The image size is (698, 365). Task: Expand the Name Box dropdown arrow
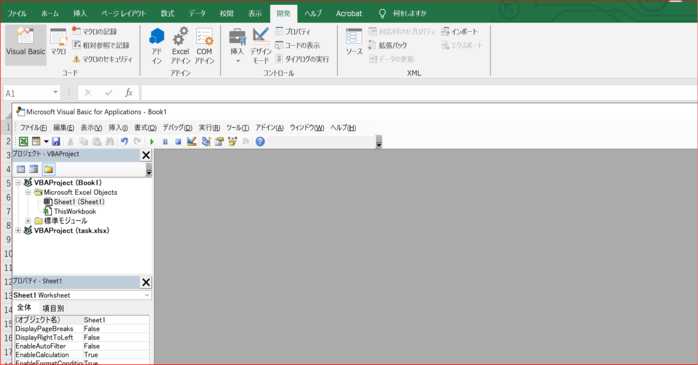56,93
